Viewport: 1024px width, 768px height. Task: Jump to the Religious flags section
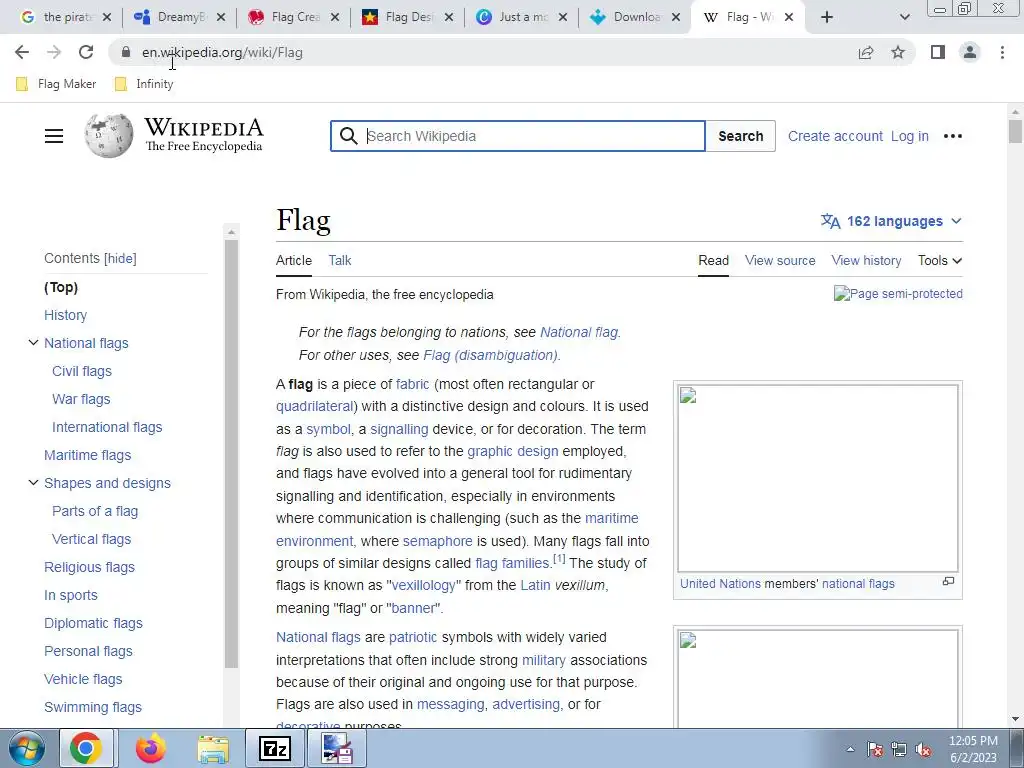pyautogui.click(x=89, y=567)
